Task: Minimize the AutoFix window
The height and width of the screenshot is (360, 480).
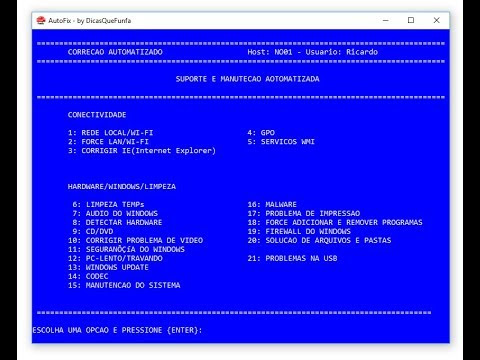Action: pos(386,20)
